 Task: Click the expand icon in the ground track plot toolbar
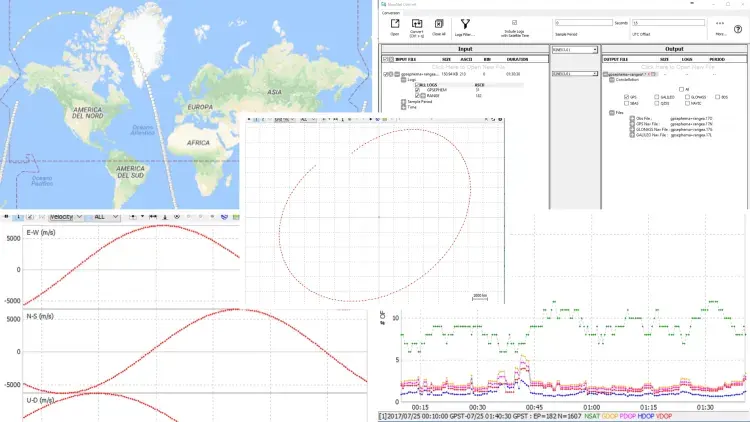[x=486, y=119]
